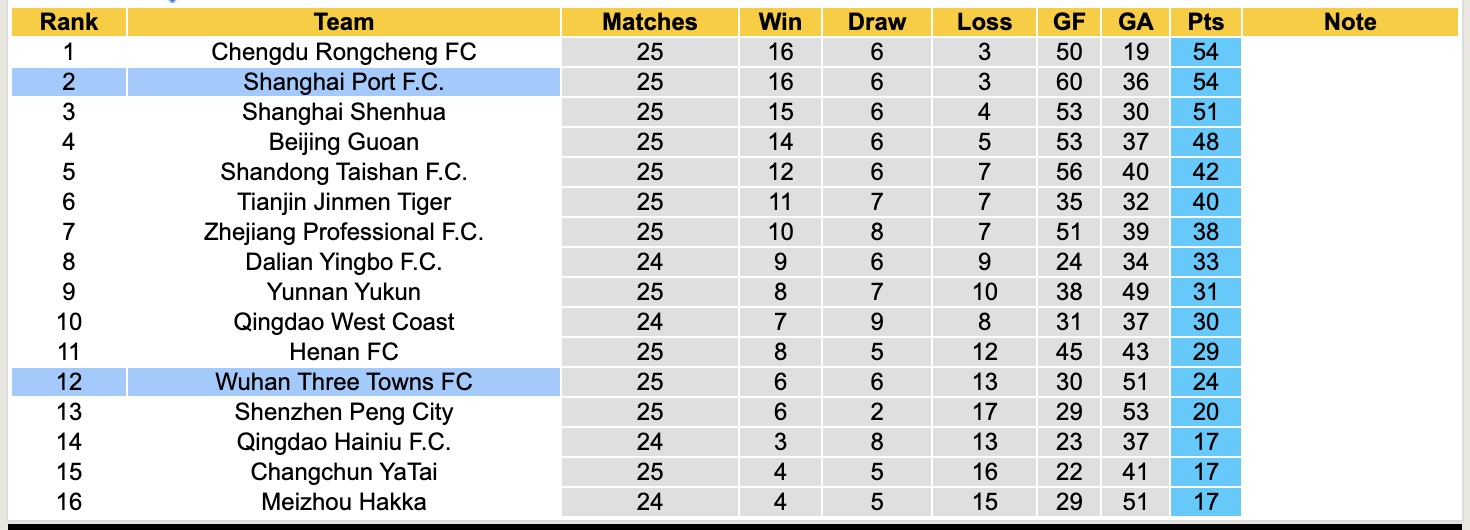Click the Rank column header
Image resolution: width=1470 pixels, height=530 pixels.
click(x=68, y=22)
